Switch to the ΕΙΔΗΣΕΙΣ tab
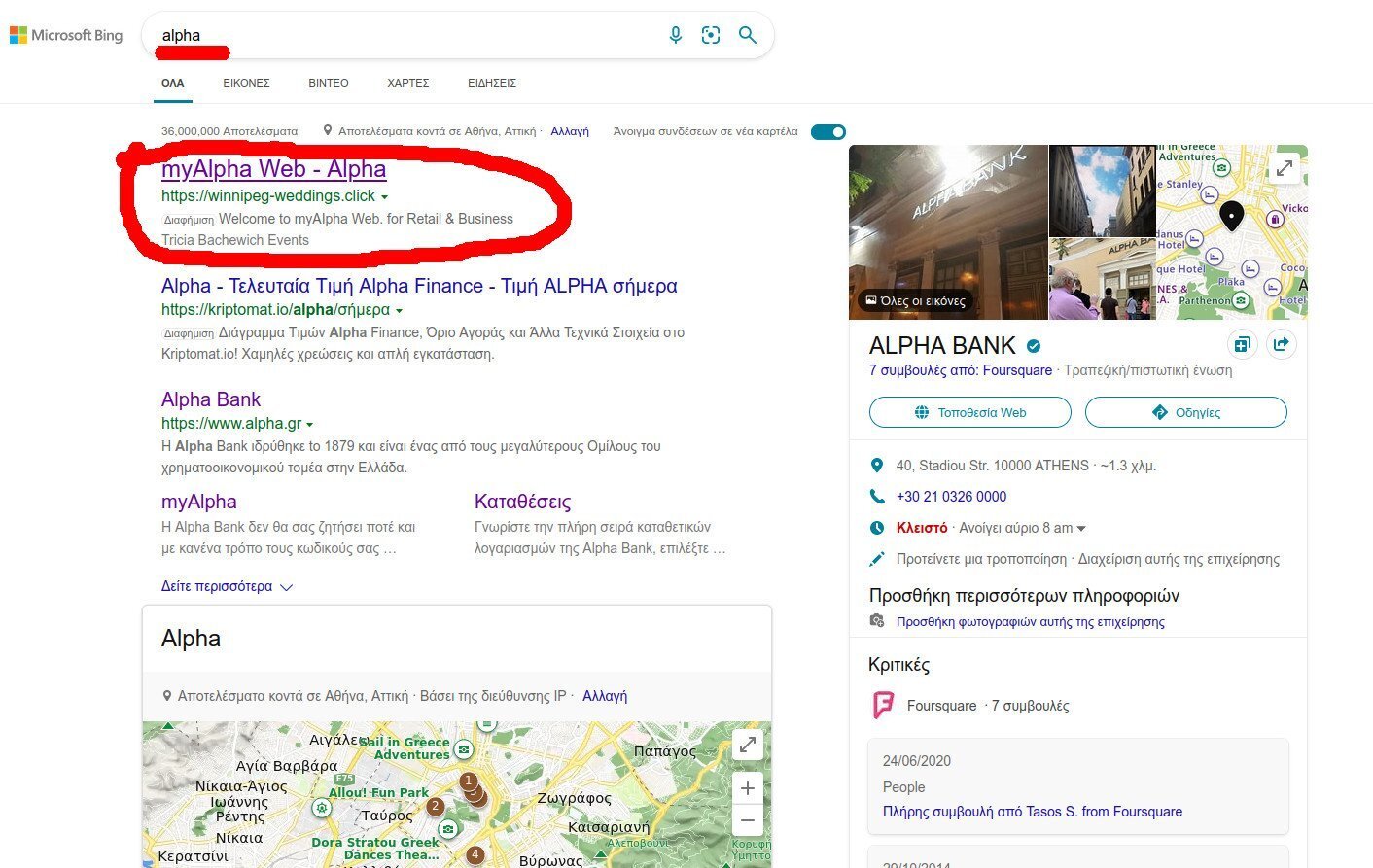 click(492, 83)
